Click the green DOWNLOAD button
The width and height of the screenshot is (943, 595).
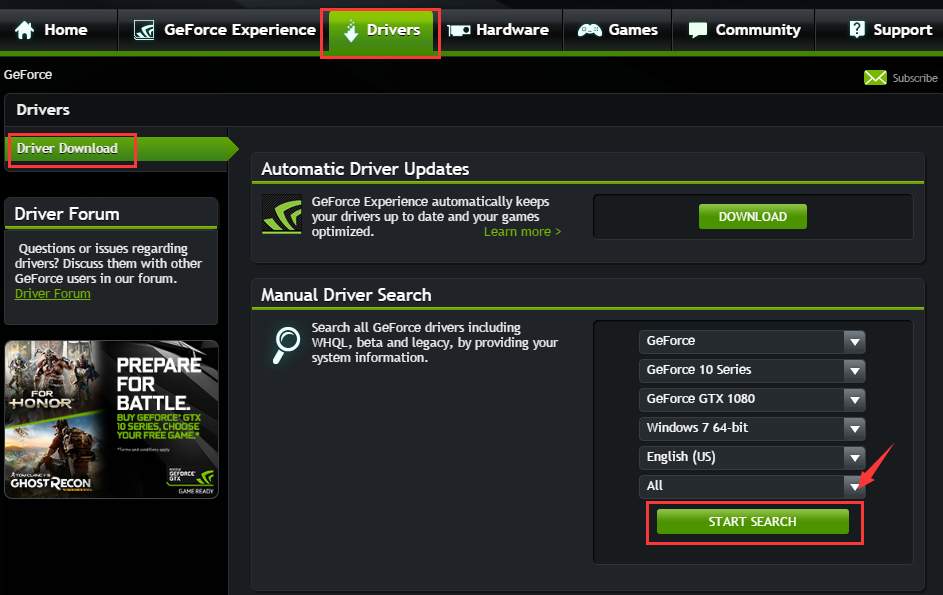tap(752, 217)
